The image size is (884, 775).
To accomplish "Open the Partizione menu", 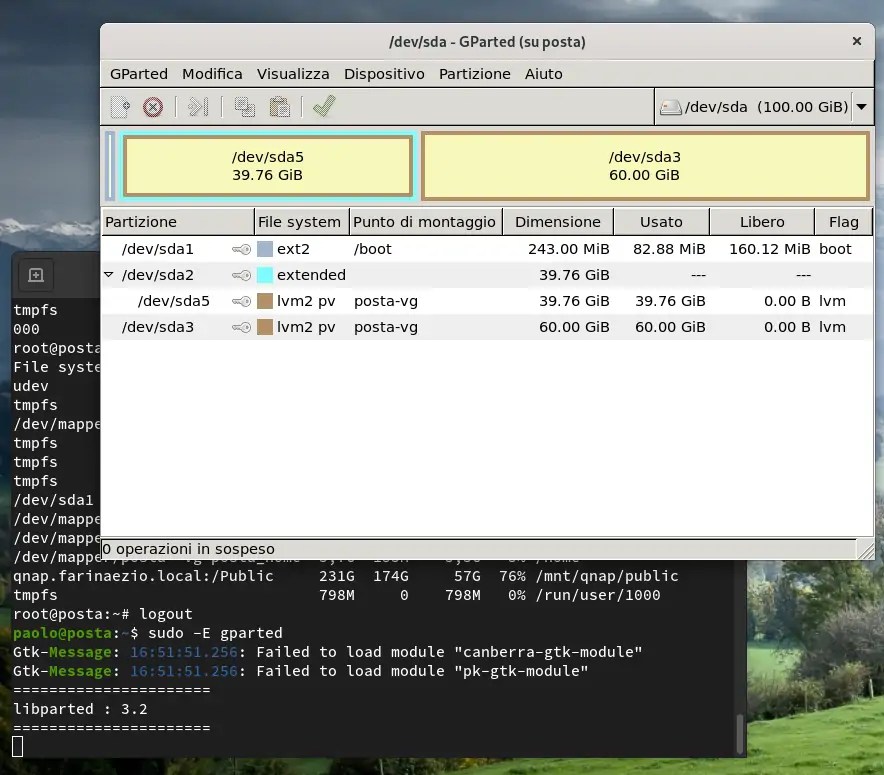I will (475, 74).
